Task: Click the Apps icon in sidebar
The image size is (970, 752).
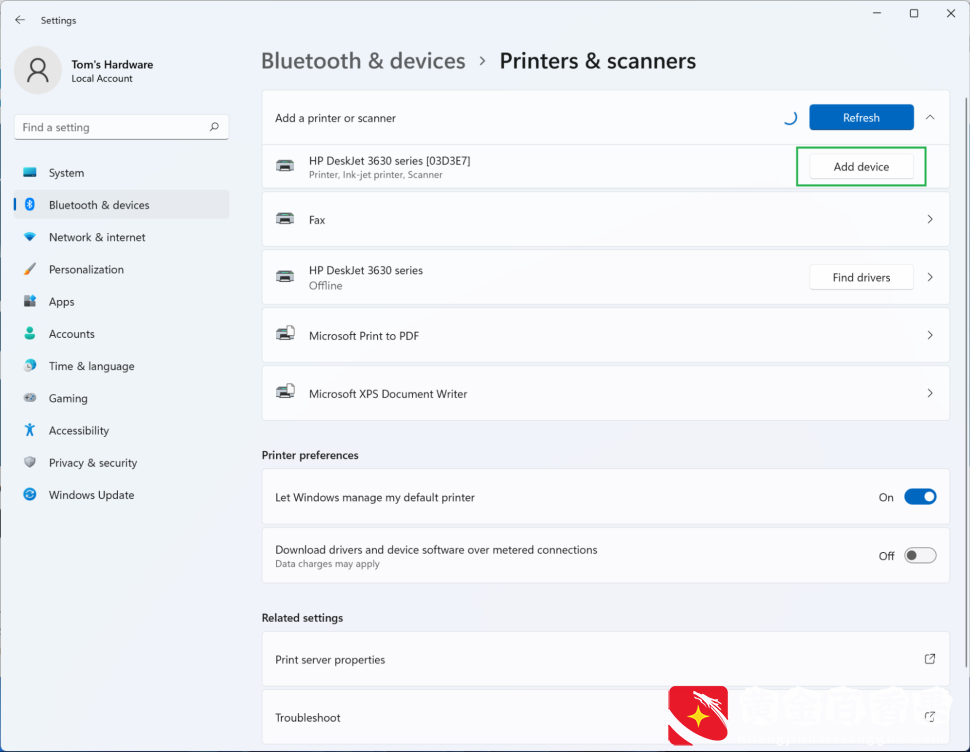Action: 30,301
